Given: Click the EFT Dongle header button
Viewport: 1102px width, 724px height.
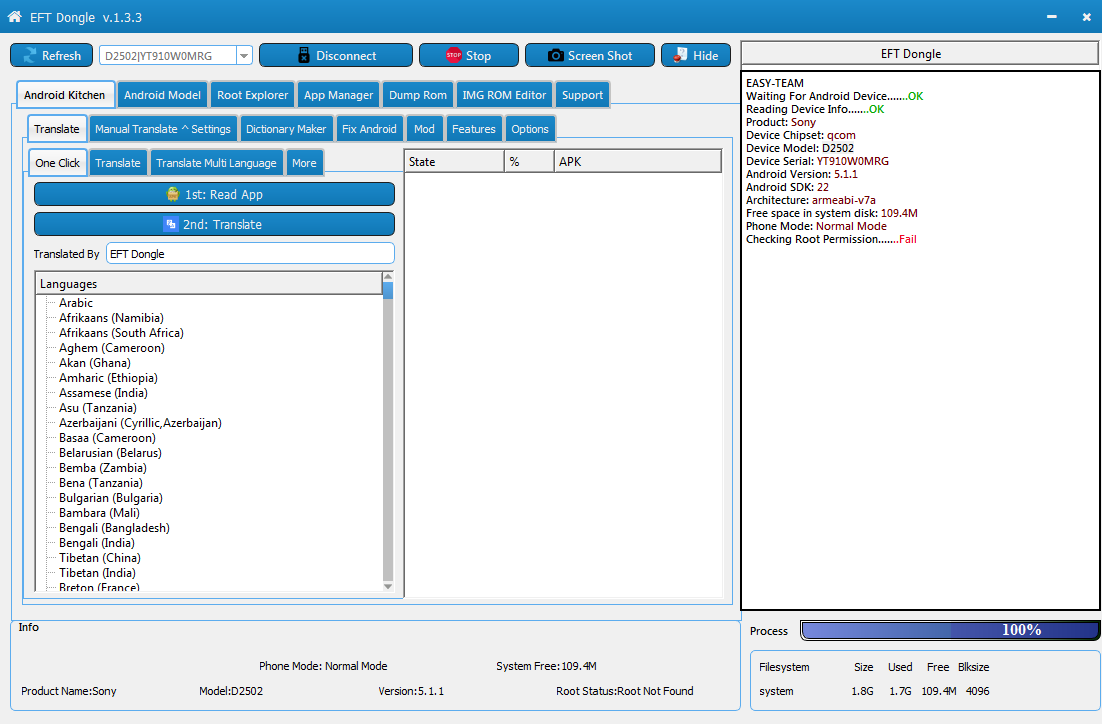Looking at the screenshot, I should pos(920,53).
